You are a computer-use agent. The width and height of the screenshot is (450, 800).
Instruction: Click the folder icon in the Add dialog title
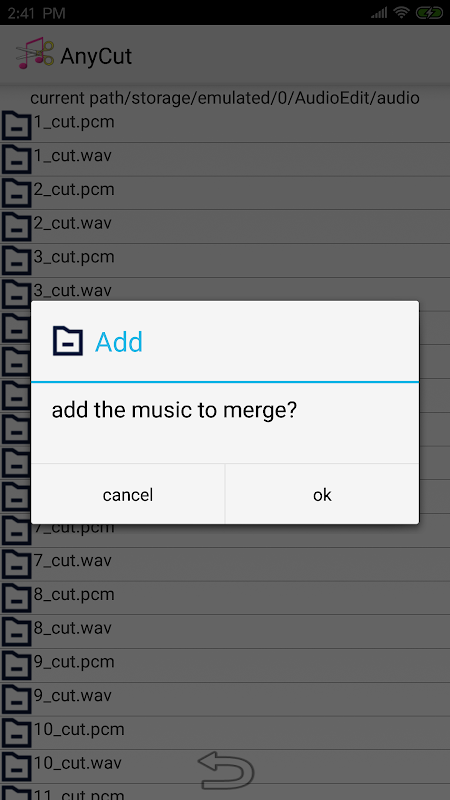[x=68, y=341]
